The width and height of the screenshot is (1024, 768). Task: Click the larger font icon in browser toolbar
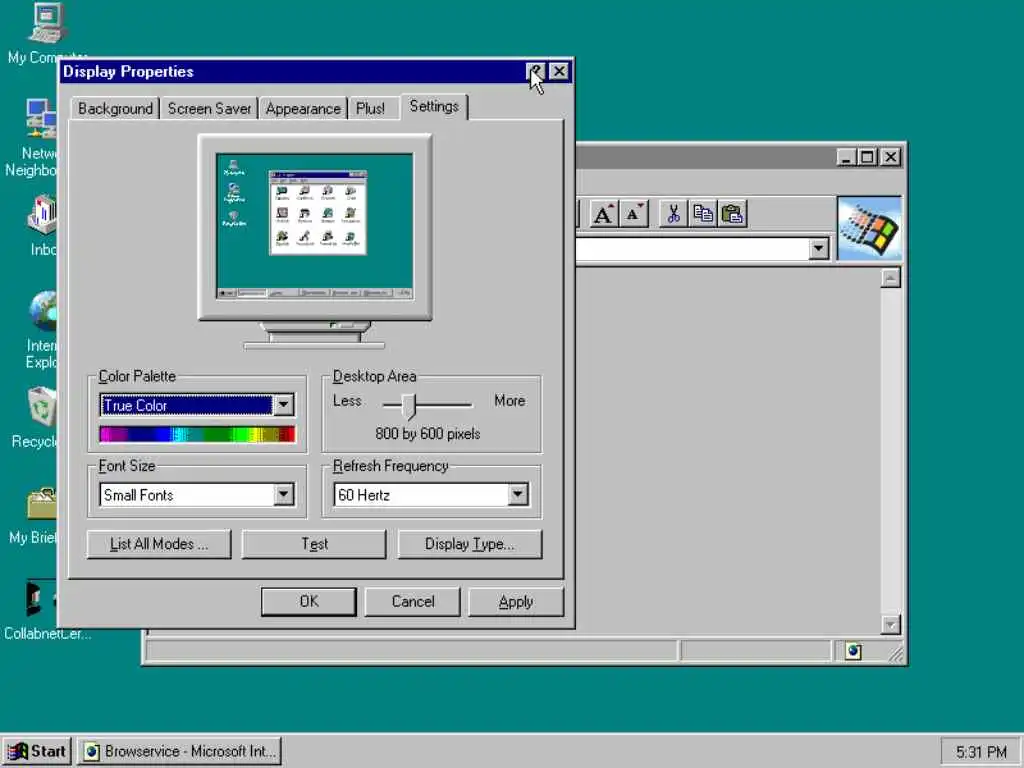tap(603, 214)
